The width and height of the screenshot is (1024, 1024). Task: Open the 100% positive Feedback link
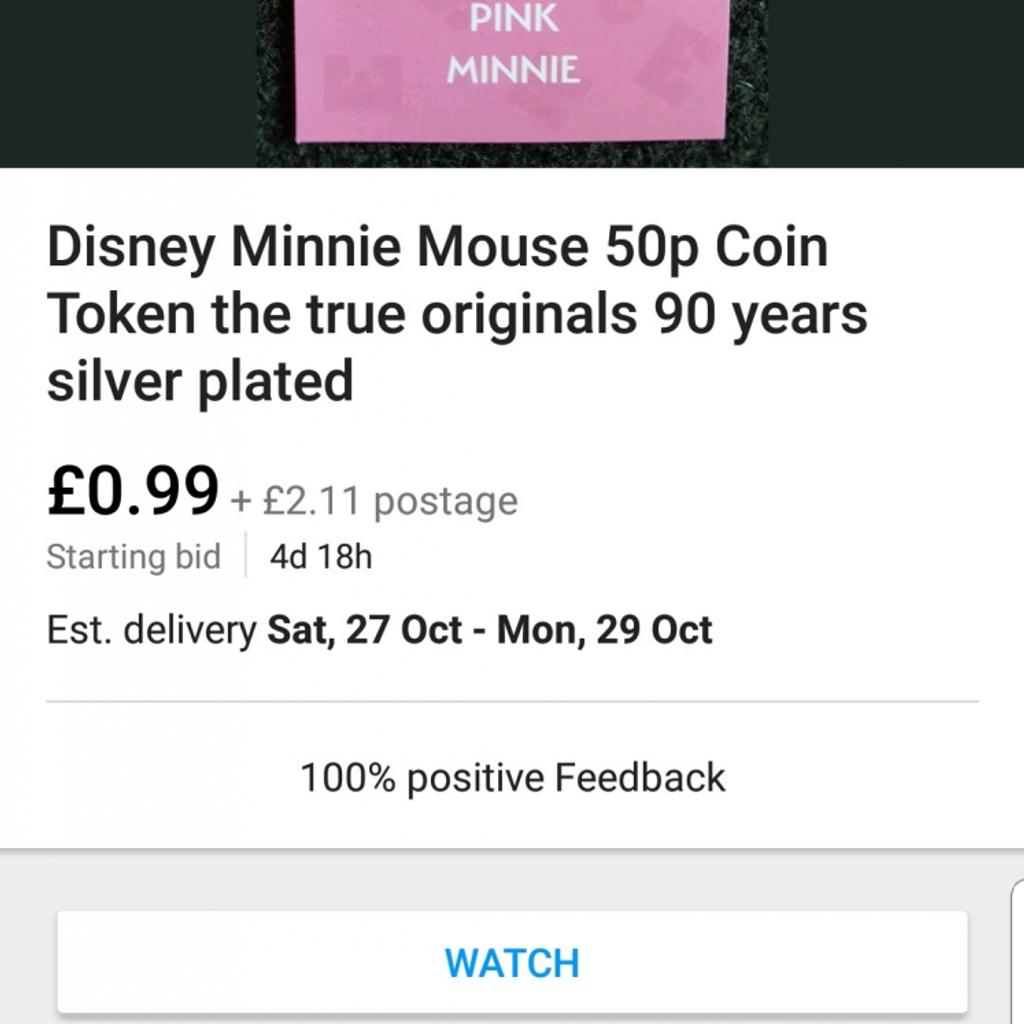tap(512, 776)
